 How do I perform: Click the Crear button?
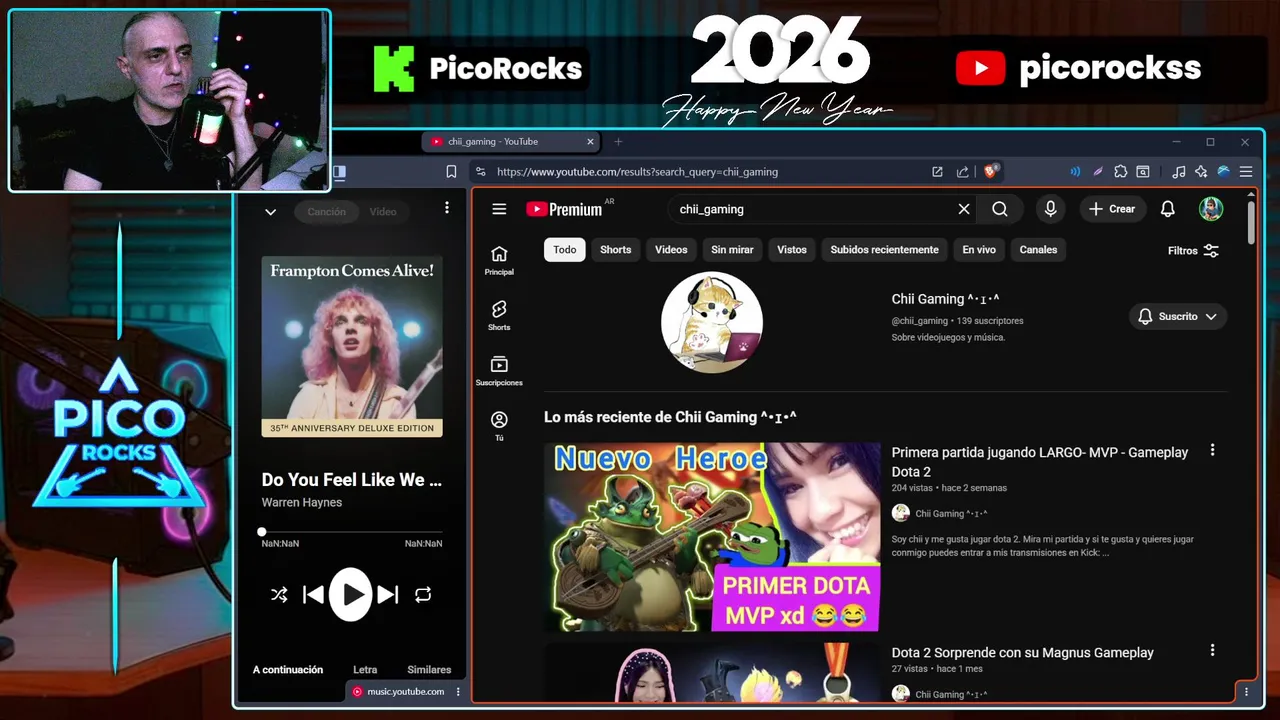[x=1112, y=209]
